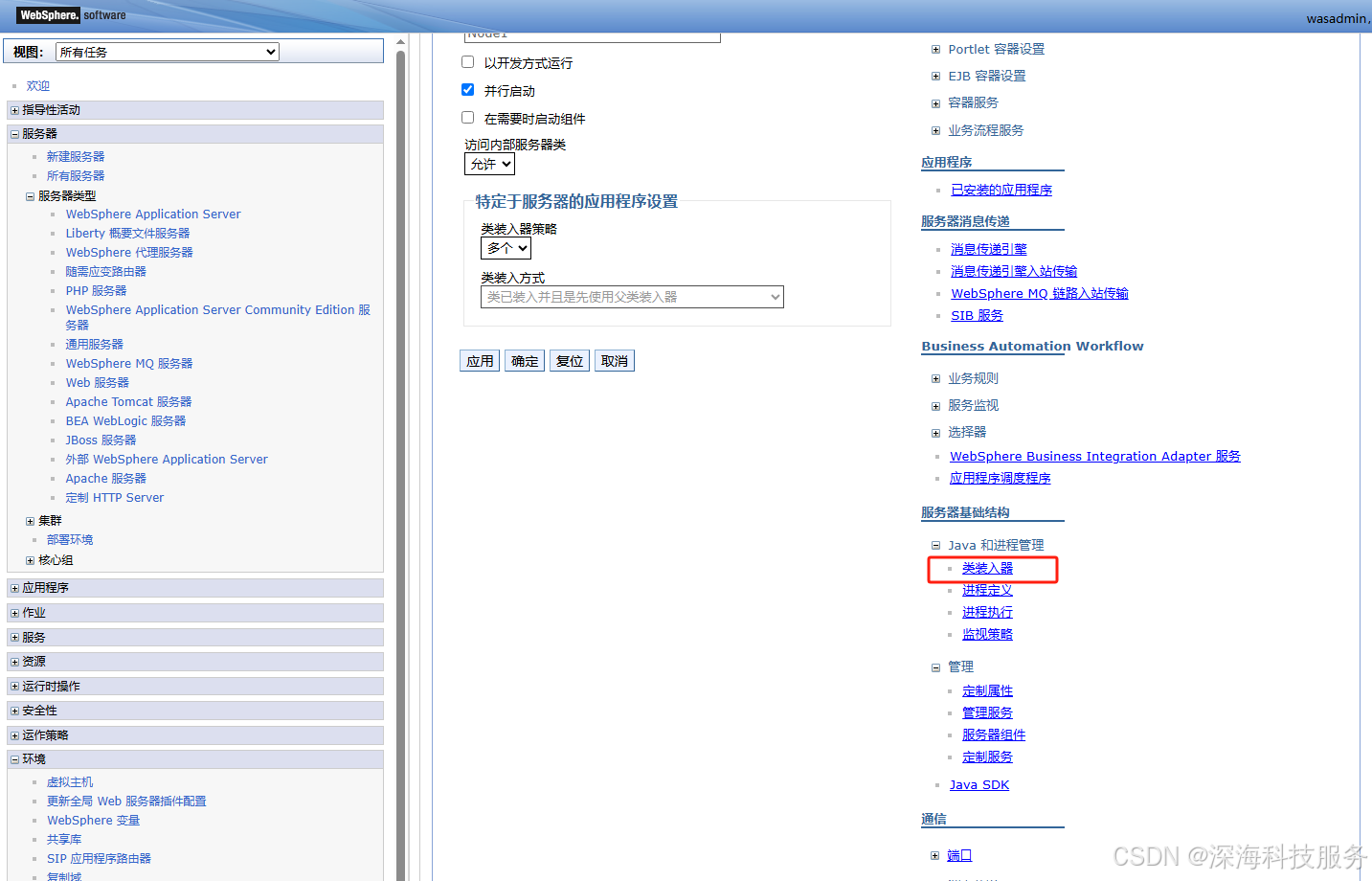Open Java SDK link
This screenshot has height=881, width=1372.
[979, 785]
